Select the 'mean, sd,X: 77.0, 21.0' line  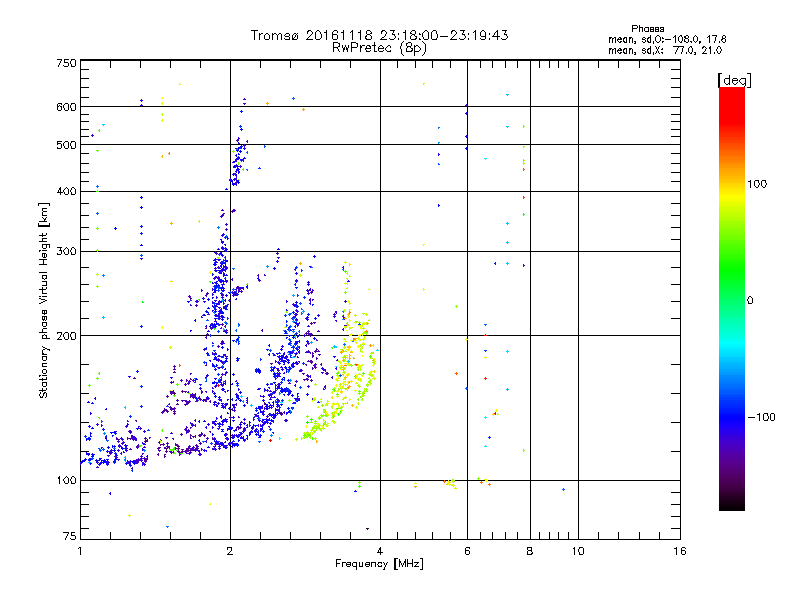click(x=665, y=50)
